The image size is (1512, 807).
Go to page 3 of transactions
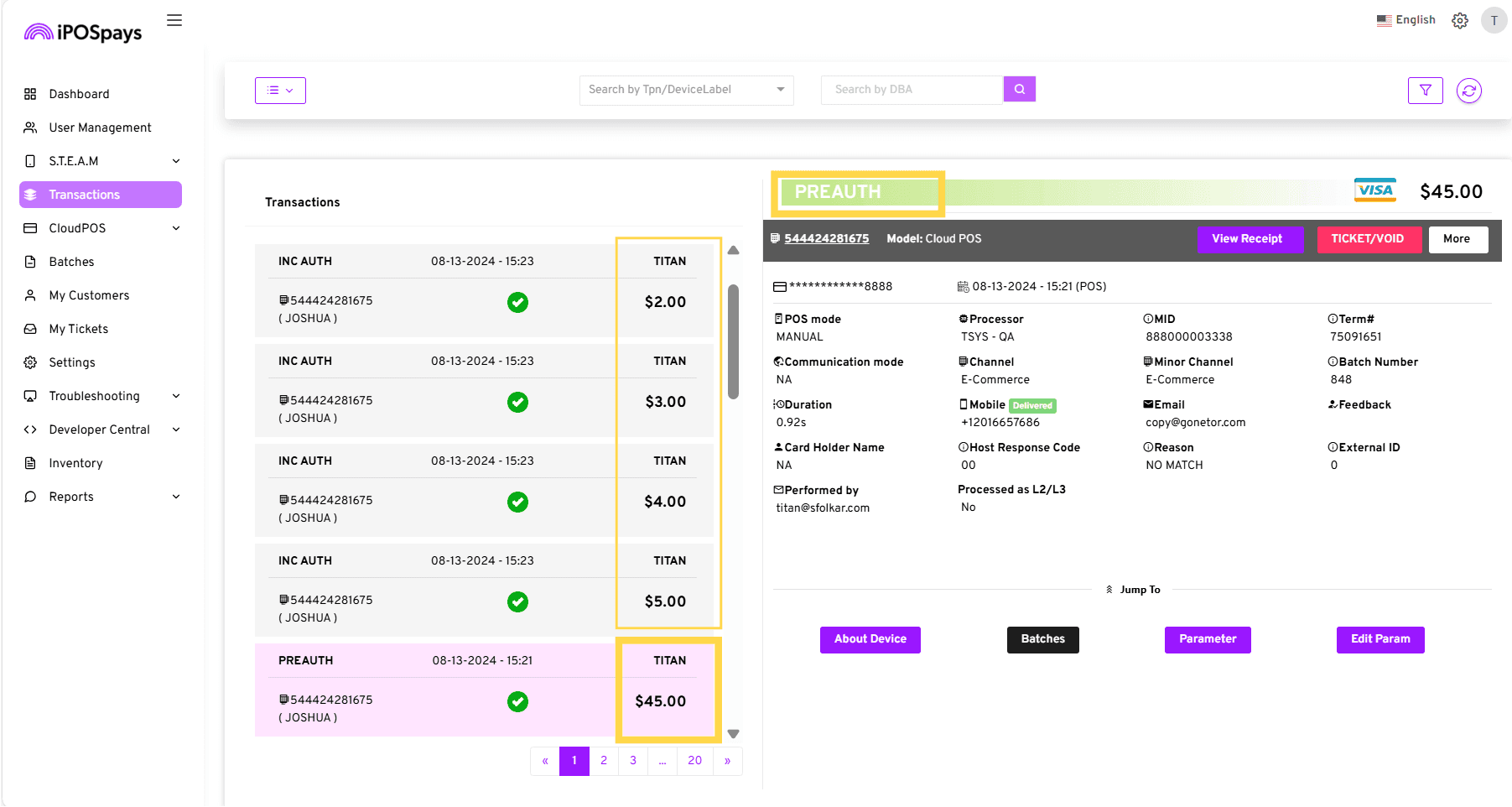tap(633, 761)
